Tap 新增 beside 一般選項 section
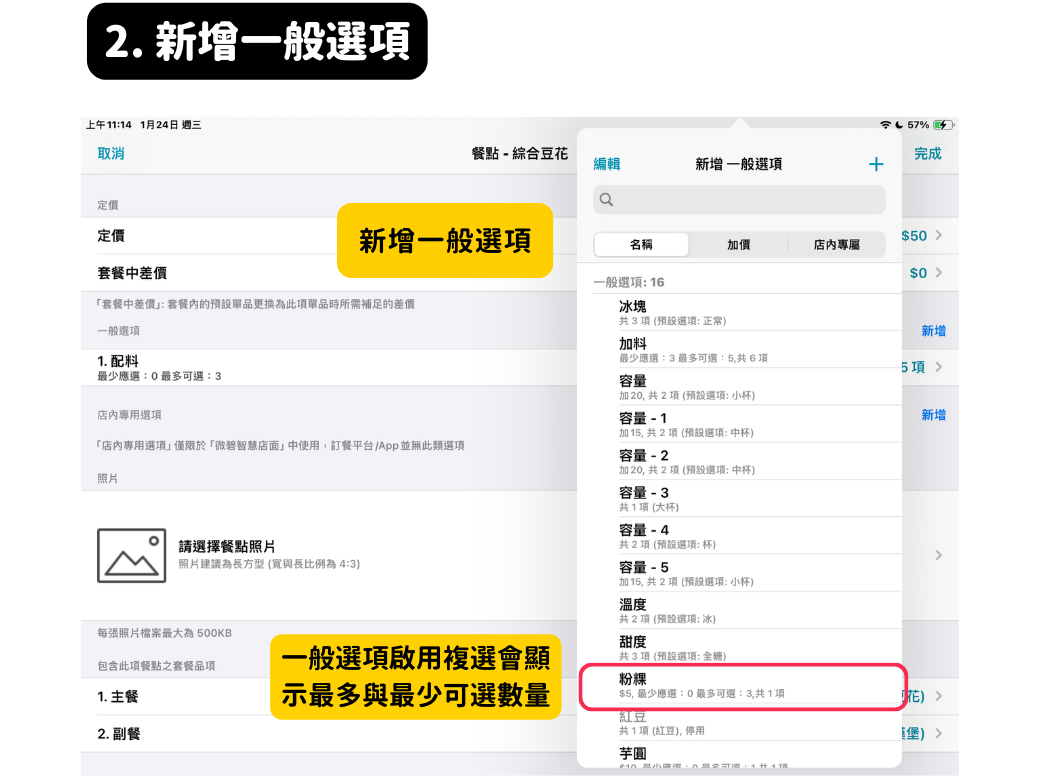The height and width of the screenshot is (780, 1040). pyautogui.click(x=933, y=331)
